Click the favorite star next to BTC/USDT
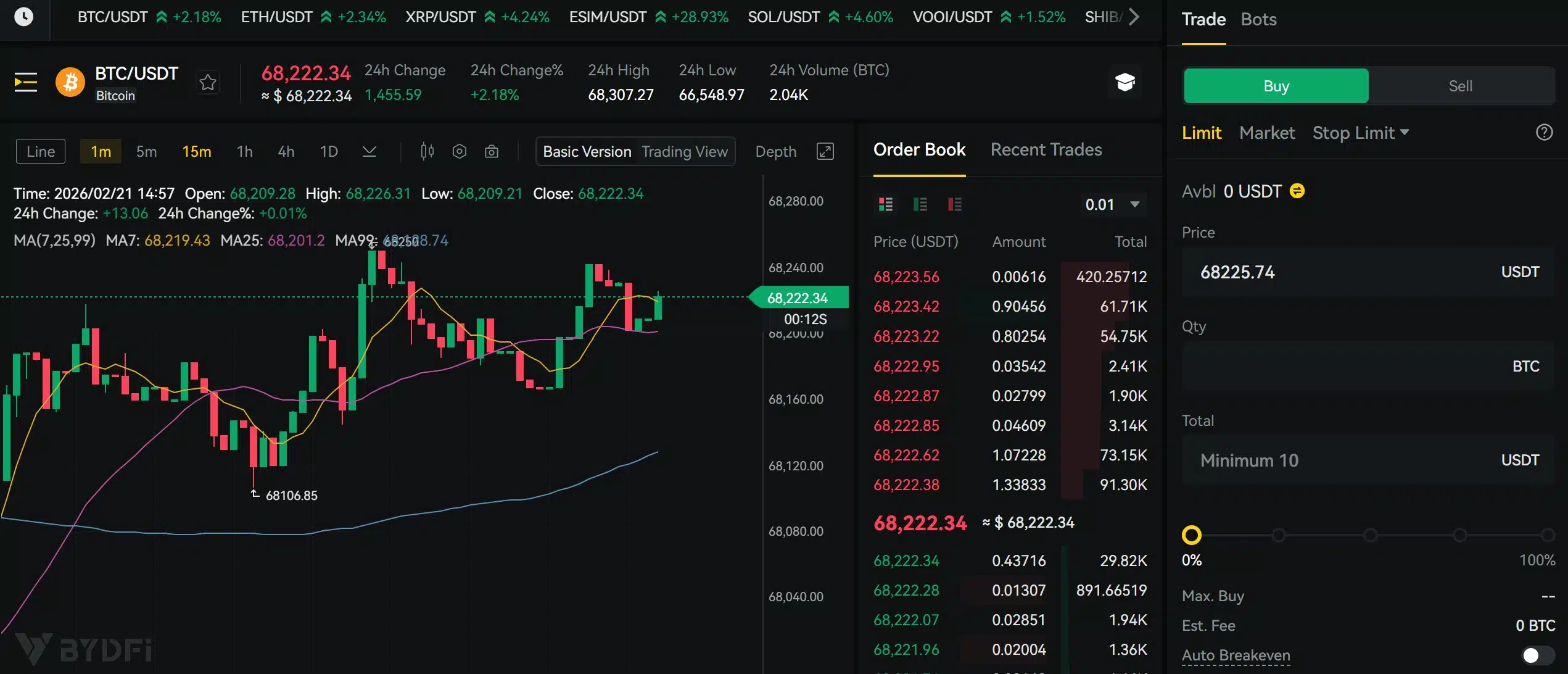This screenshot has width=1568, height=674. (208, 82)
